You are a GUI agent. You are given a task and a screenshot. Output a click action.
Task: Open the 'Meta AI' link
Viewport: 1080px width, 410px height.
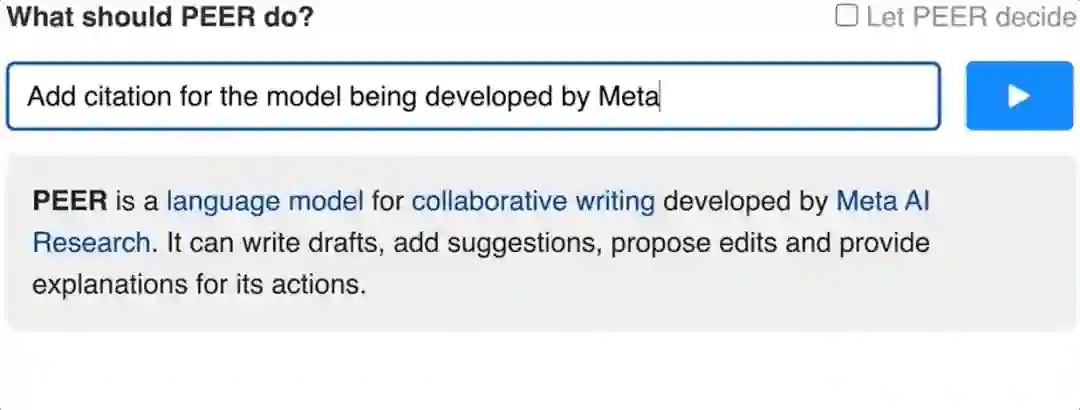pos(882,202)
